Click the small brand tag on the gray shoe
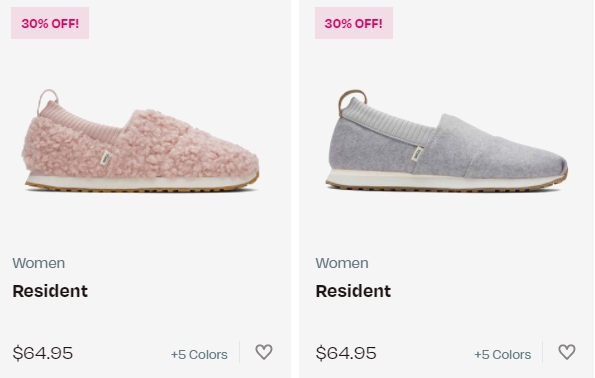The image size is (595, 378). pyautogui.click(x=418, y=153)
